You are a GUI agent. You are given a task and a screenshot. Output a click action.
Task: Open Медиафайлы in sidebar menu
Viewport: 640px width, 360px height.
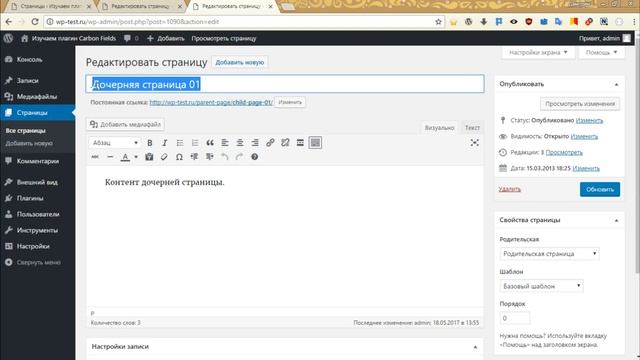click(38, 96)
